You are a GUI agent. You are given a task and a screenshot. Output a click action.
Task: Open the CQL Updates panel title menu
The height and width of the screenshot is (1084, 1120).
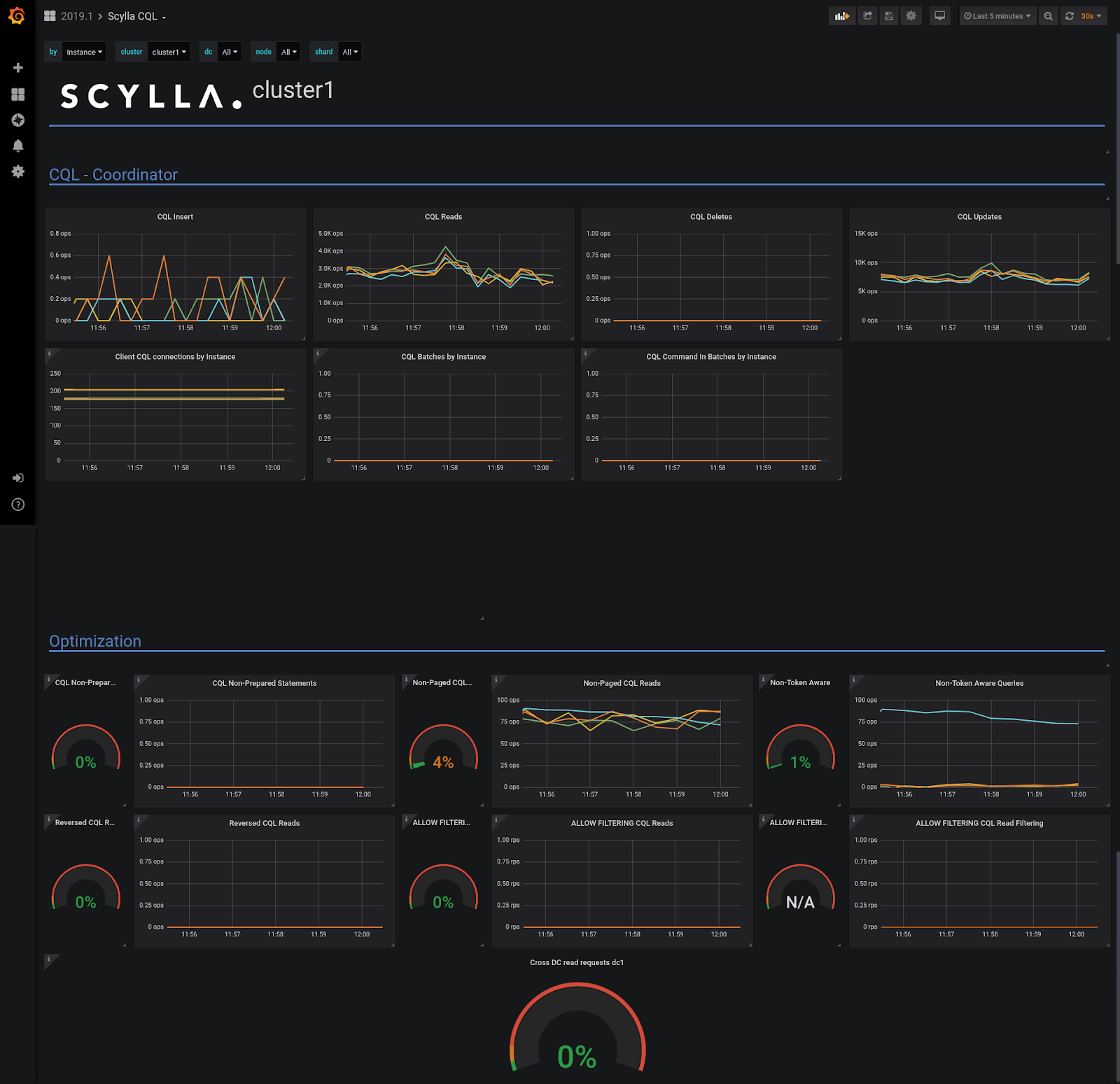coord(979,217)
